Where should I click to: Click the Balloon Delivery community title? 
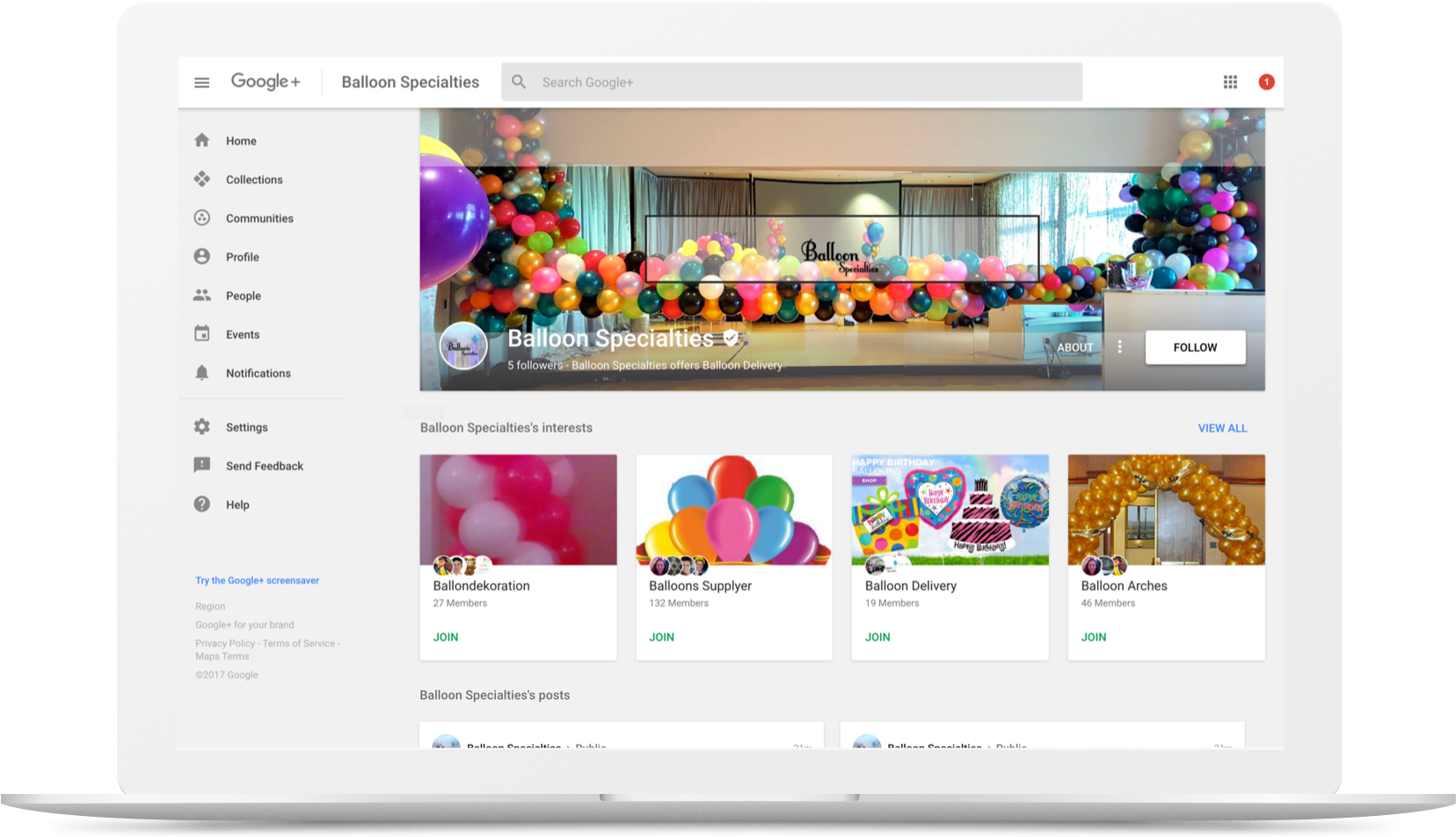[x=910, y=586]
